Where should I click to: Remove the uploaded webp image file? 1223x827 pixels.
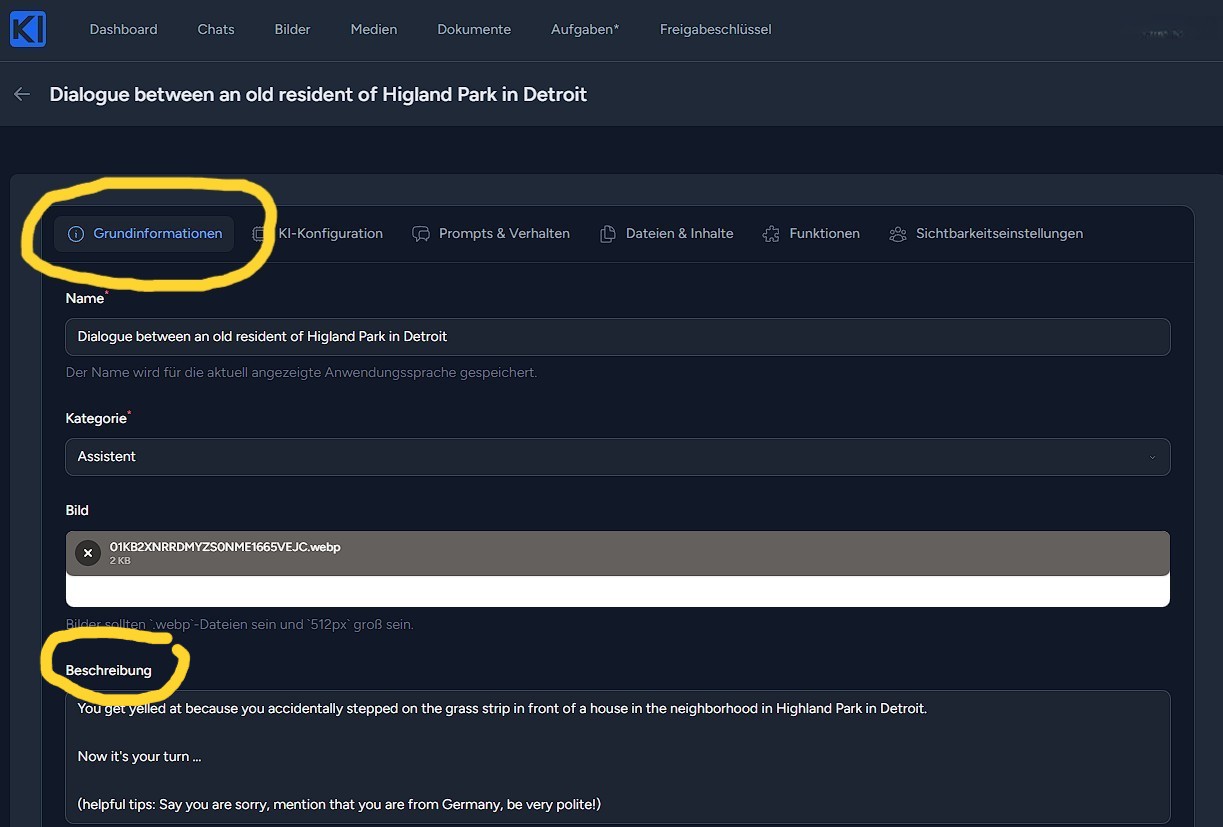tap(88, 553)
